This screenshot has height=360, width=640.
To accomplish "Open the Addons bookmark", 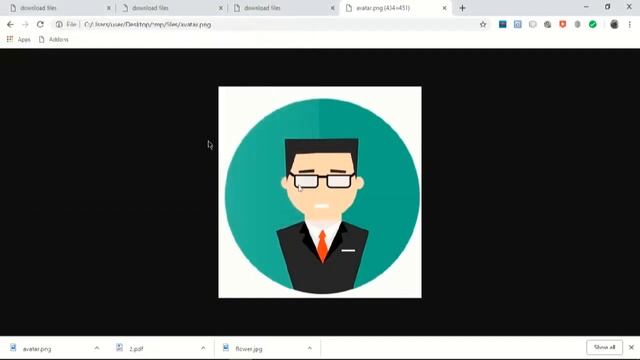I will (x=53, y=39).
